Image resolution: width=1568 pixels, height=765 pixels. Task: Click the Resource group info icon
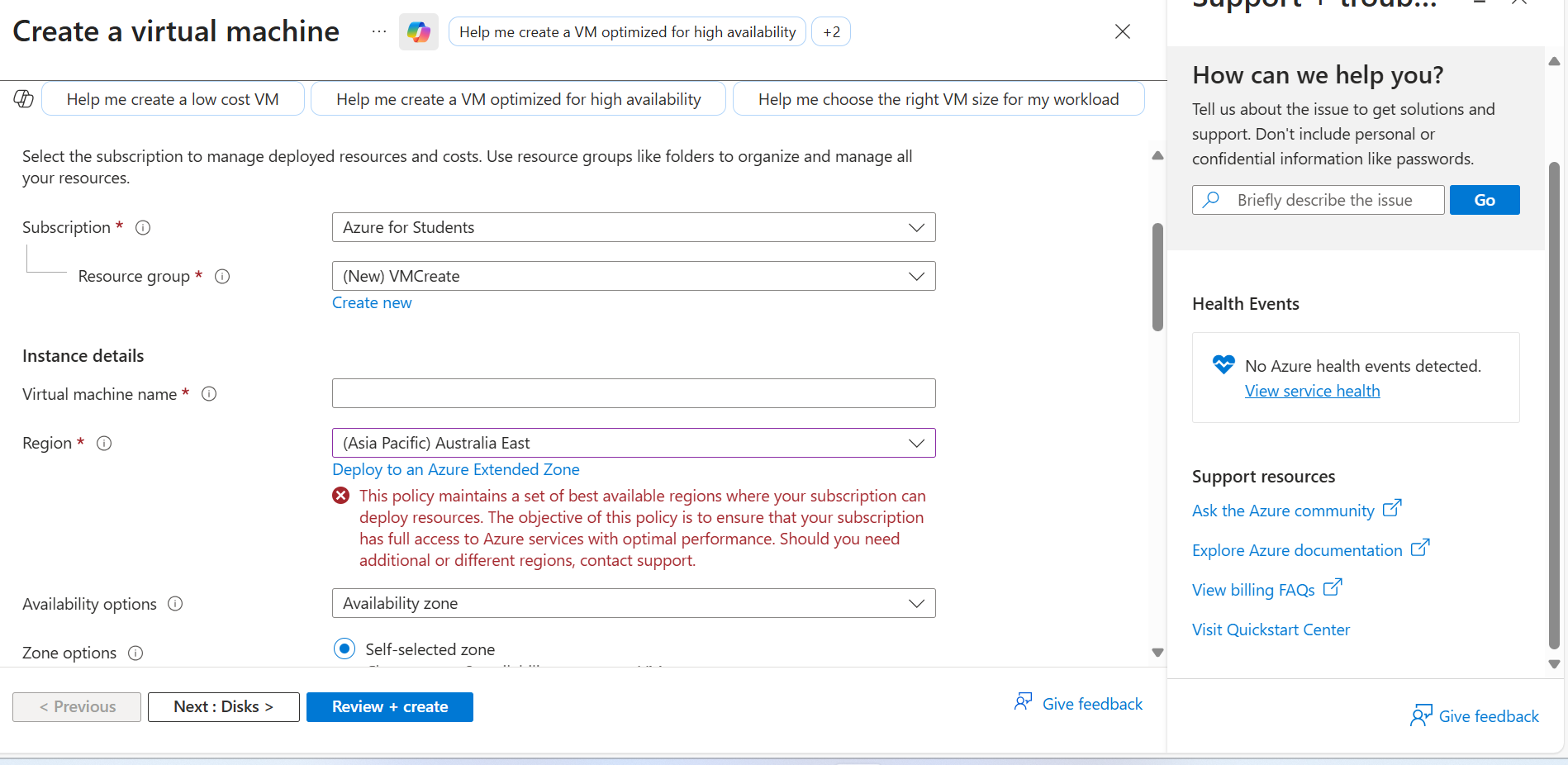tap(222, 277)
